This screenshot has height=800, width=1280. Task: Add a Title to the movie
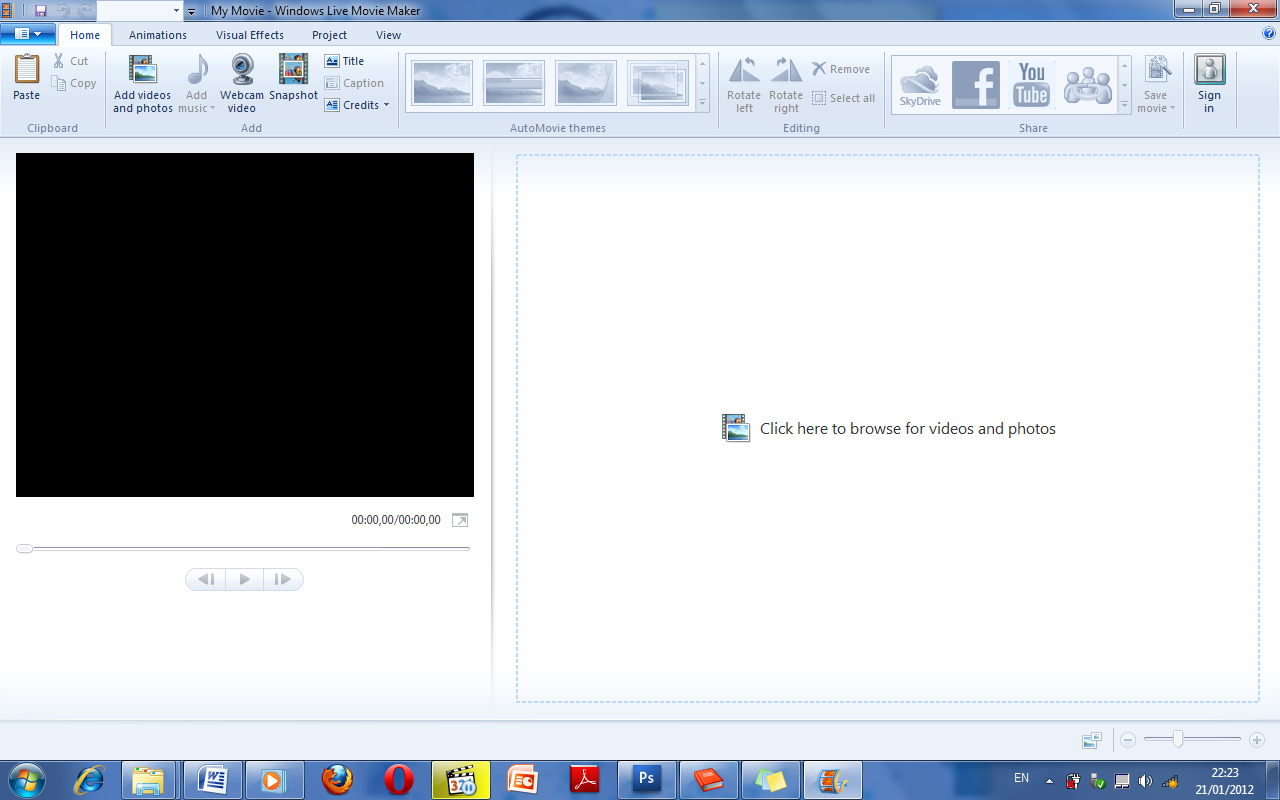(344, 61)
